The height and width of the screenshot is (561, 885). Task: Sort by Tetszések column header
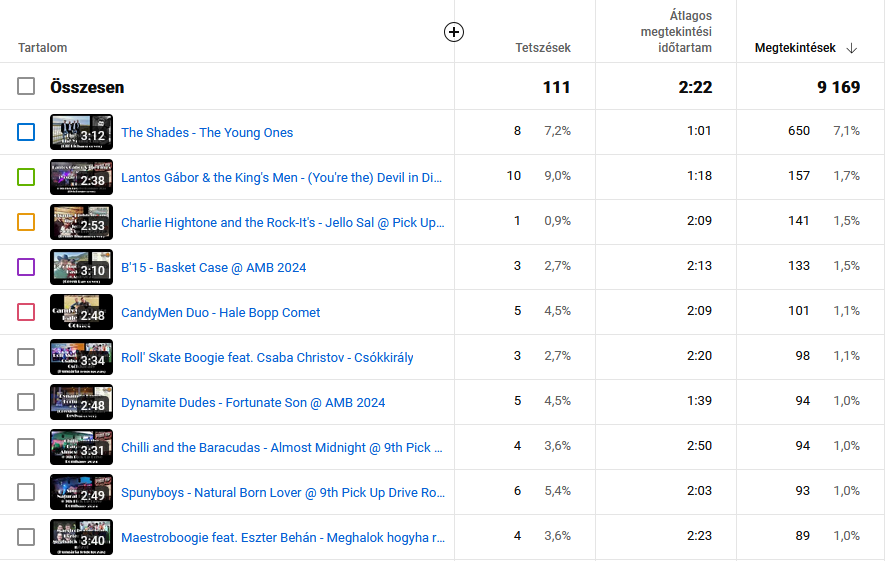click(543, 48)
